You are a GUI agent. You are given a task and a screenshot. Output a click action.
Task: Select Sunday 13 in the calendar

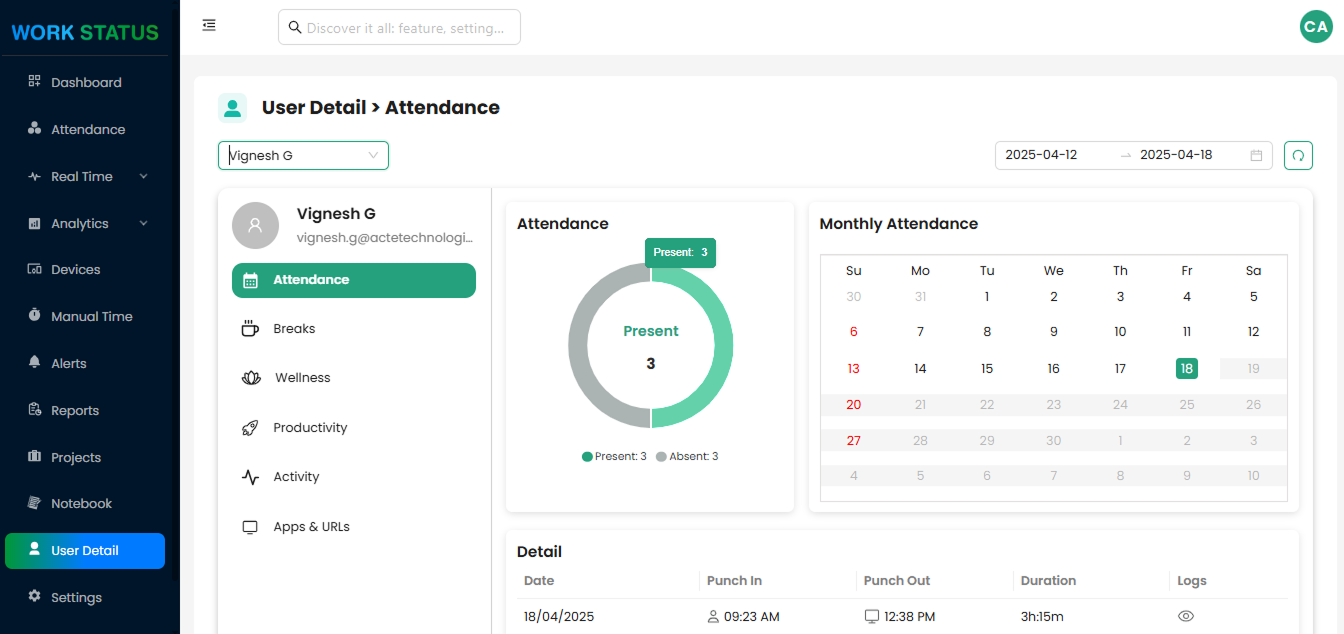(x=853, y=368)
